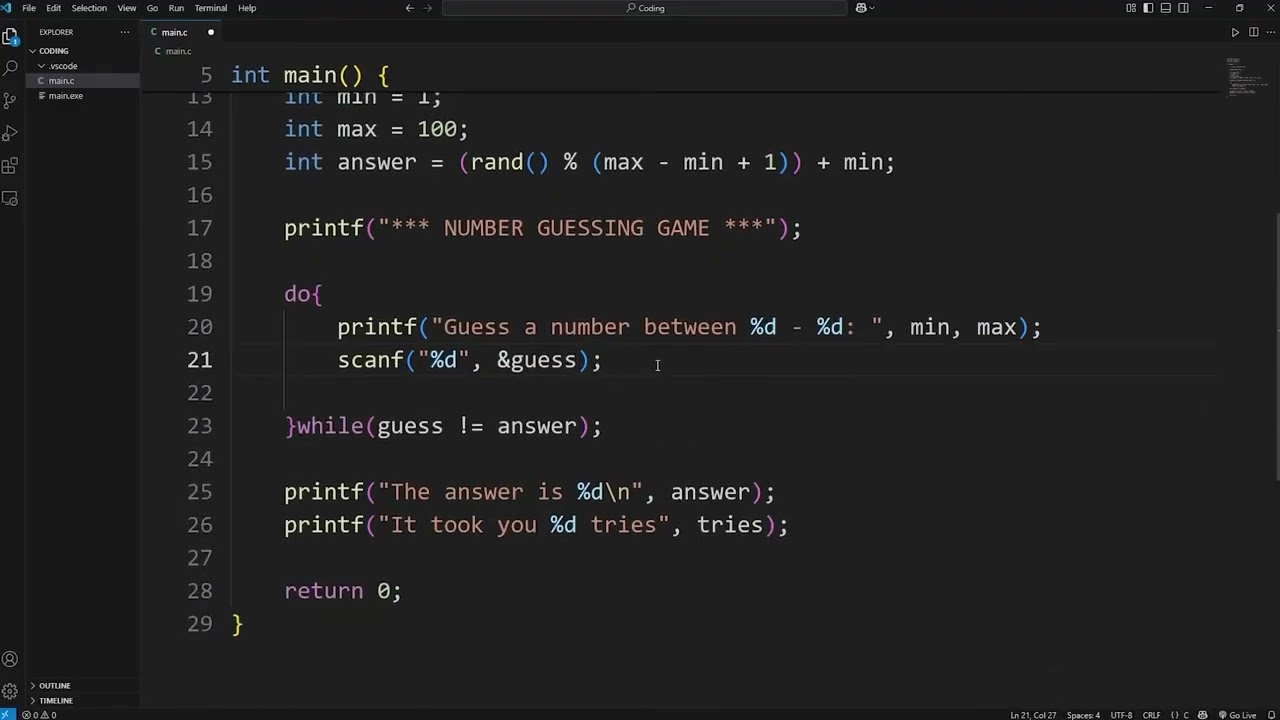Click Spaces: 4 indentation setting

[1083, 715]
